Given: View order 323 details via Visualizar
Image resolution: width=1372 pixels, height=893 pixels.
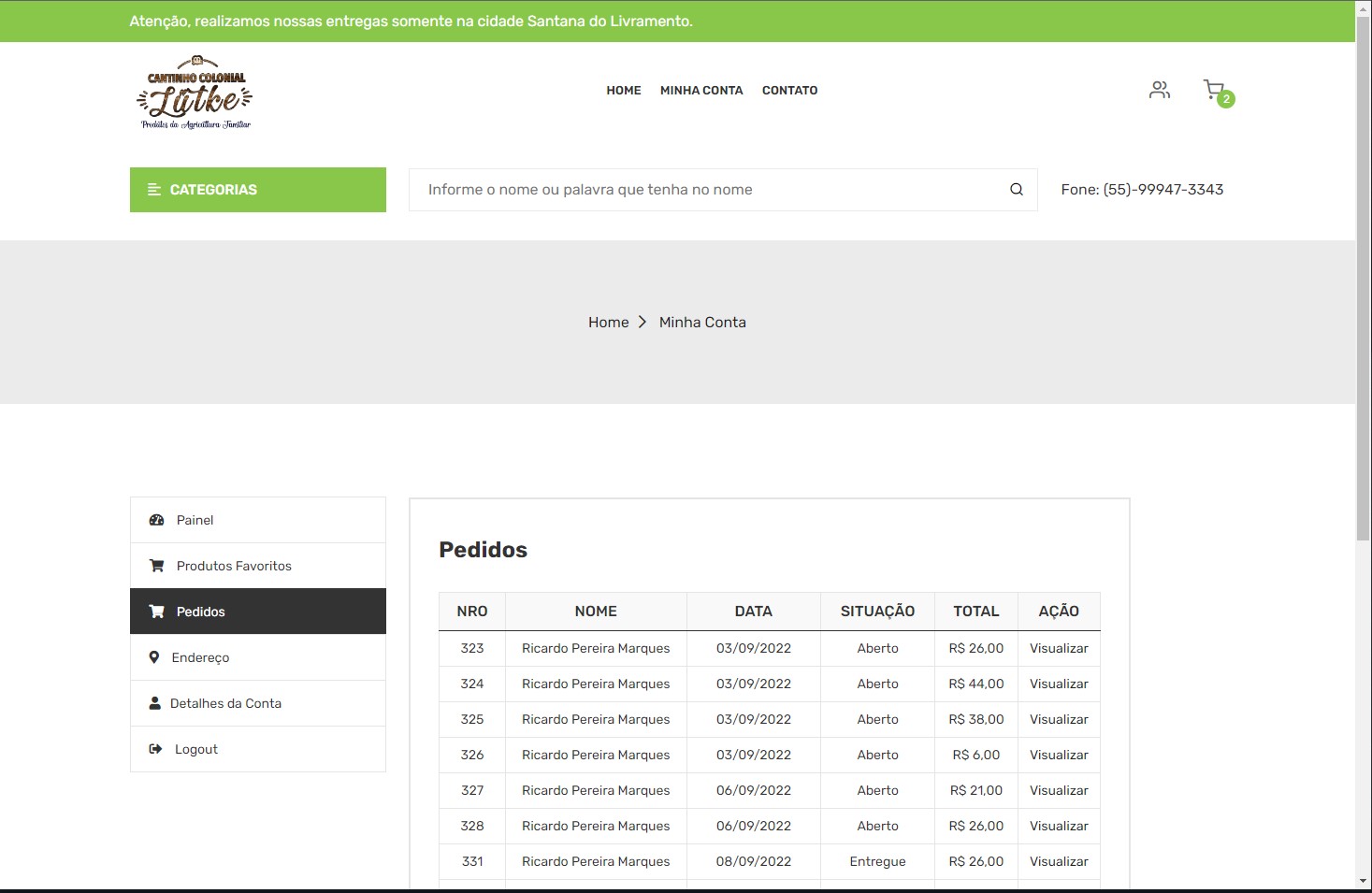Looking at the screenshot, I should pyautogui.click(x=1059, y=648).
